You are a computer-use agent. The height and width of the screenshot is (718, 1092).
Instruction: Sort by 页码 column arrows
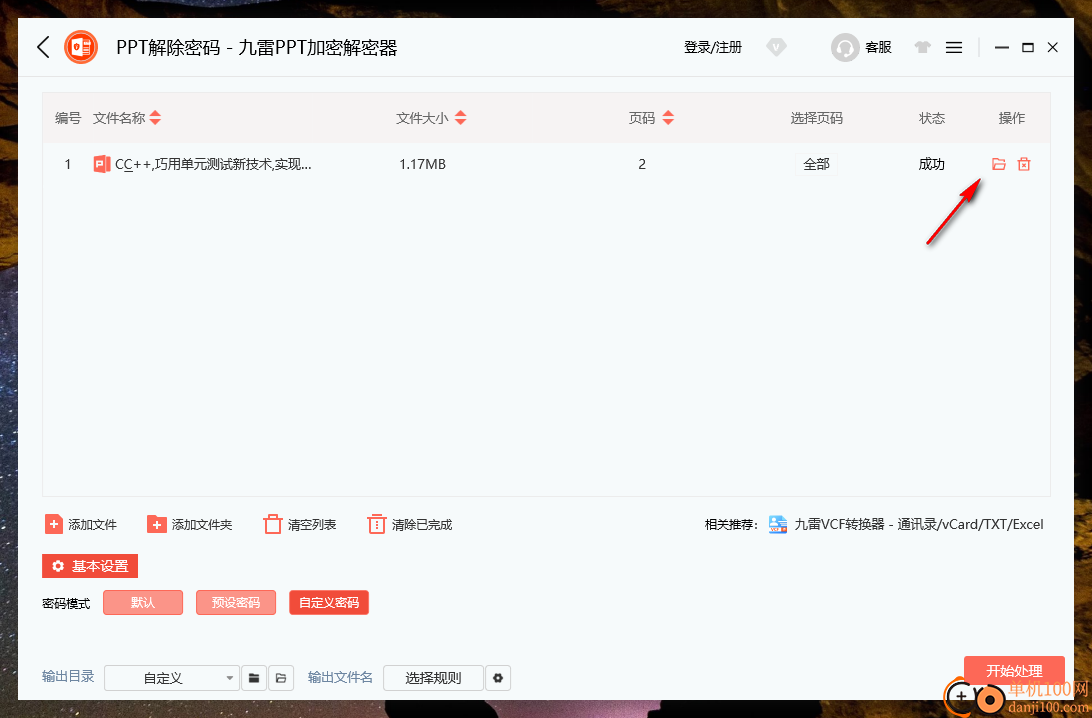coord(668,118)
